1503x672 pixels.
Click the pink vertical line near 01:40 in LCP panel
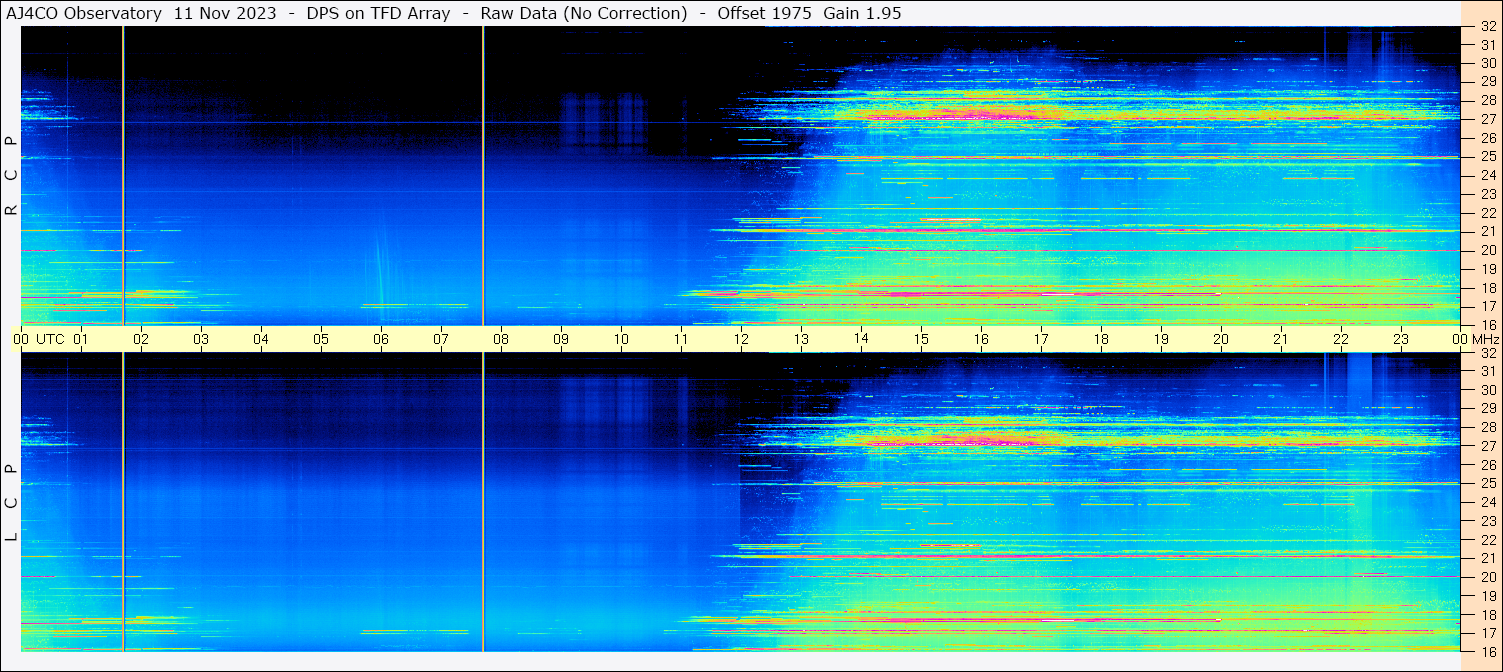coord(123,500)
